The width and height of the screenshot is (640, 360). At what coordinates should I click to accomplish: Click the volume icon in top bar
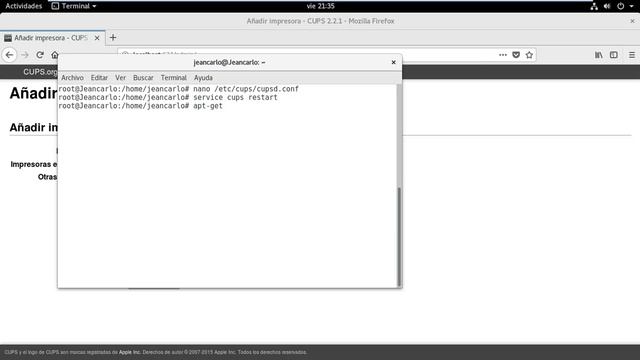[607, 6]
